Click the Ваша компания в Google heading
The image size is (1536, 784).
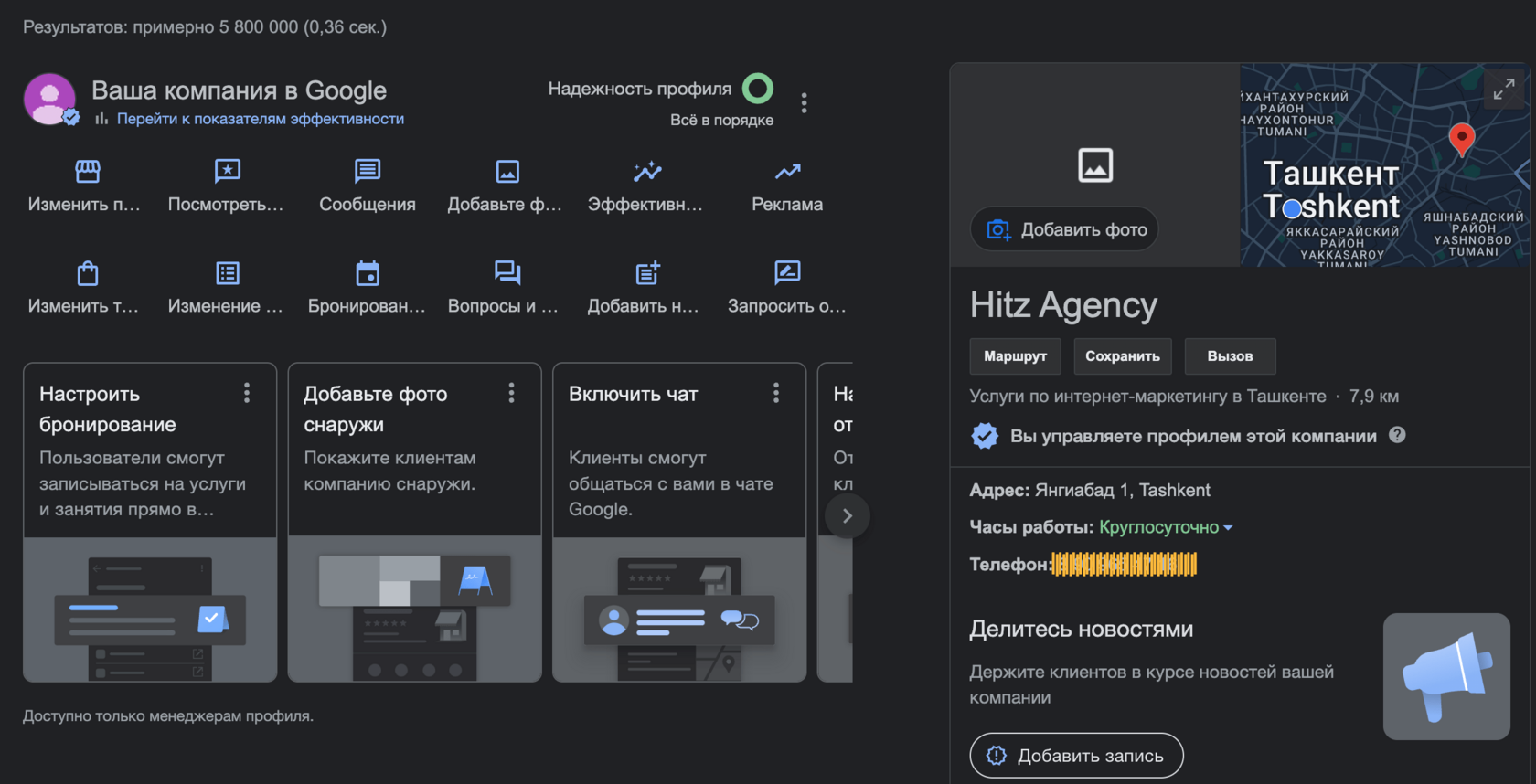(x=239, y=90)
